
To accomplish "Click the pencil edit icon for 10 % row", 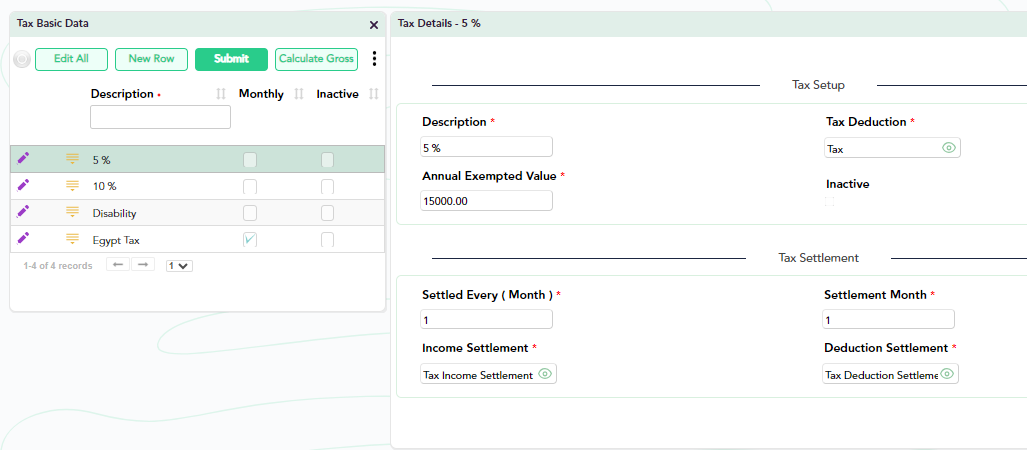I will click(x=23, y=185).
